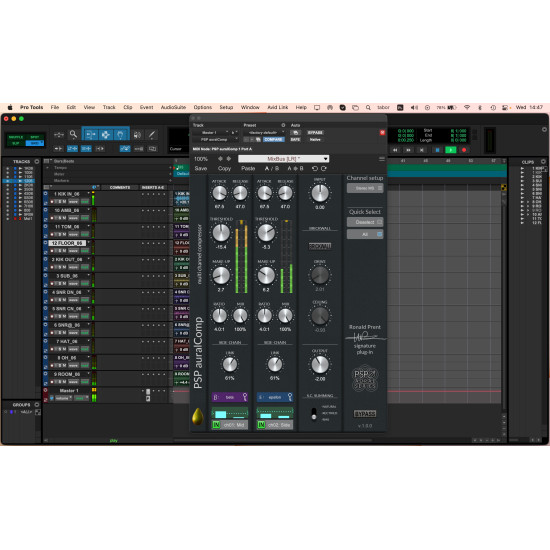Click the golden drop logo icon
This screenshot has width=550, height=550.
point(197,416)
